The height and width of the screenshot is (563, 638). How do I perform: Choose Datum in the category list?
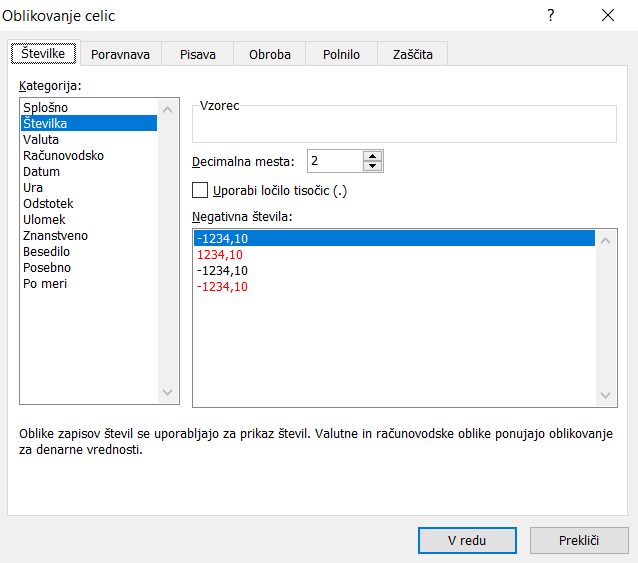pyautogui.click(x=41, y=172)
